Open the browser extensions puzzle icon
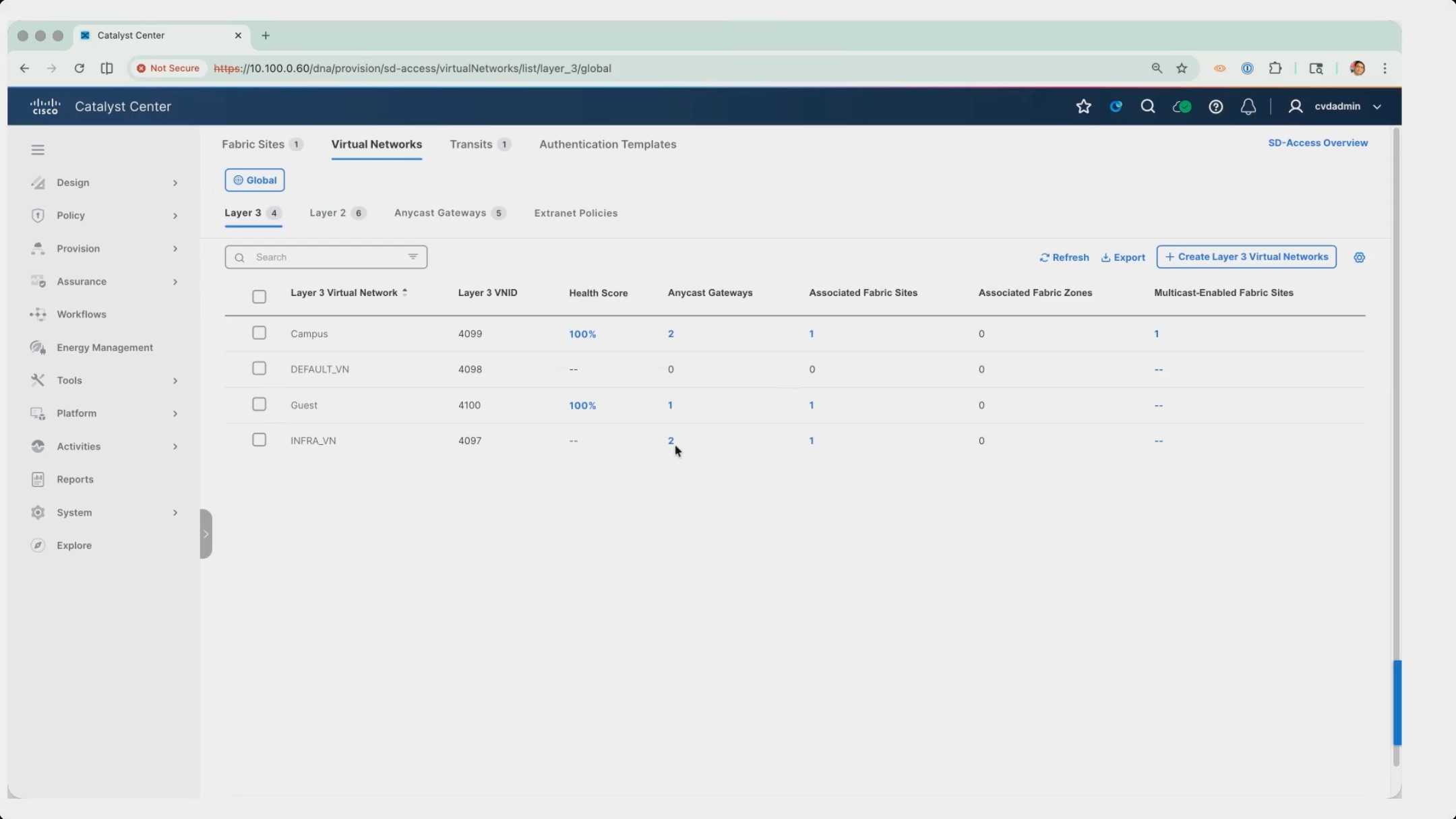 coord(1275,68)
